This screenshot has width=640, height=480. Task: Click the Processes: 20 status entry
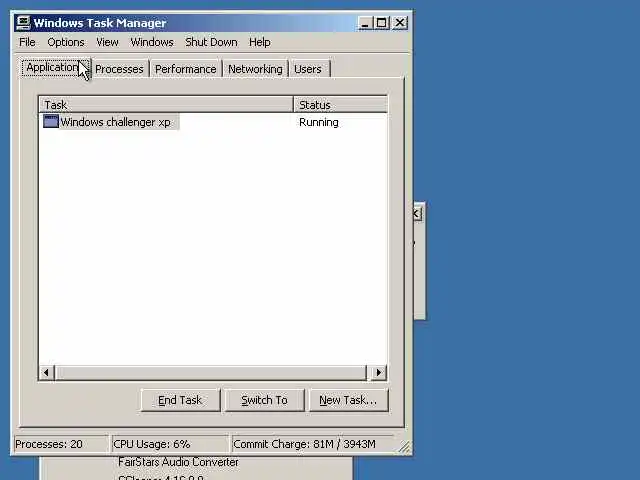(x=61, y=444)
